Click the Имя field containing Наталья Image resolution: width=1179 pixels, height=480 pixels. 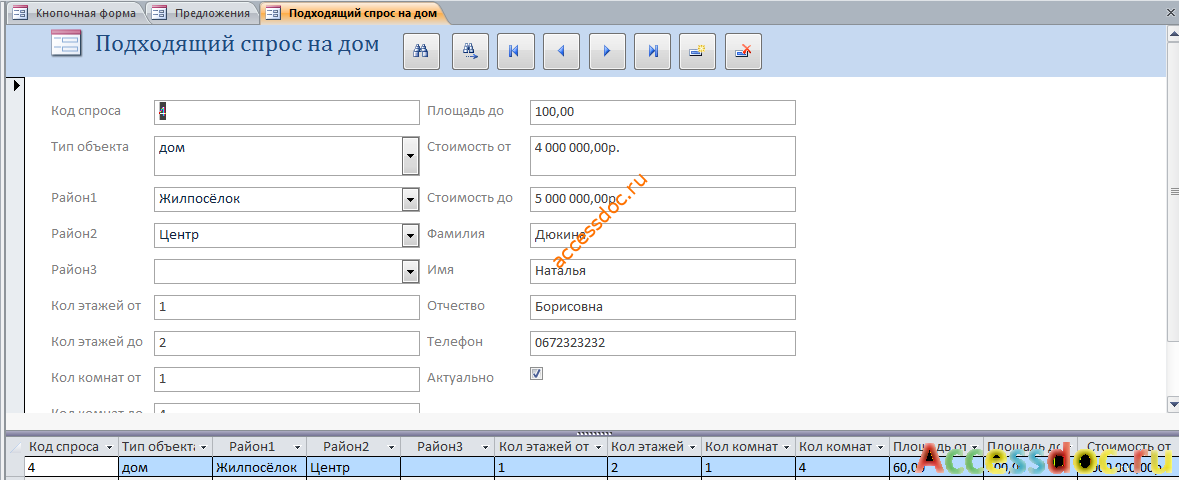pyautogui.click(x=662, y=272)
